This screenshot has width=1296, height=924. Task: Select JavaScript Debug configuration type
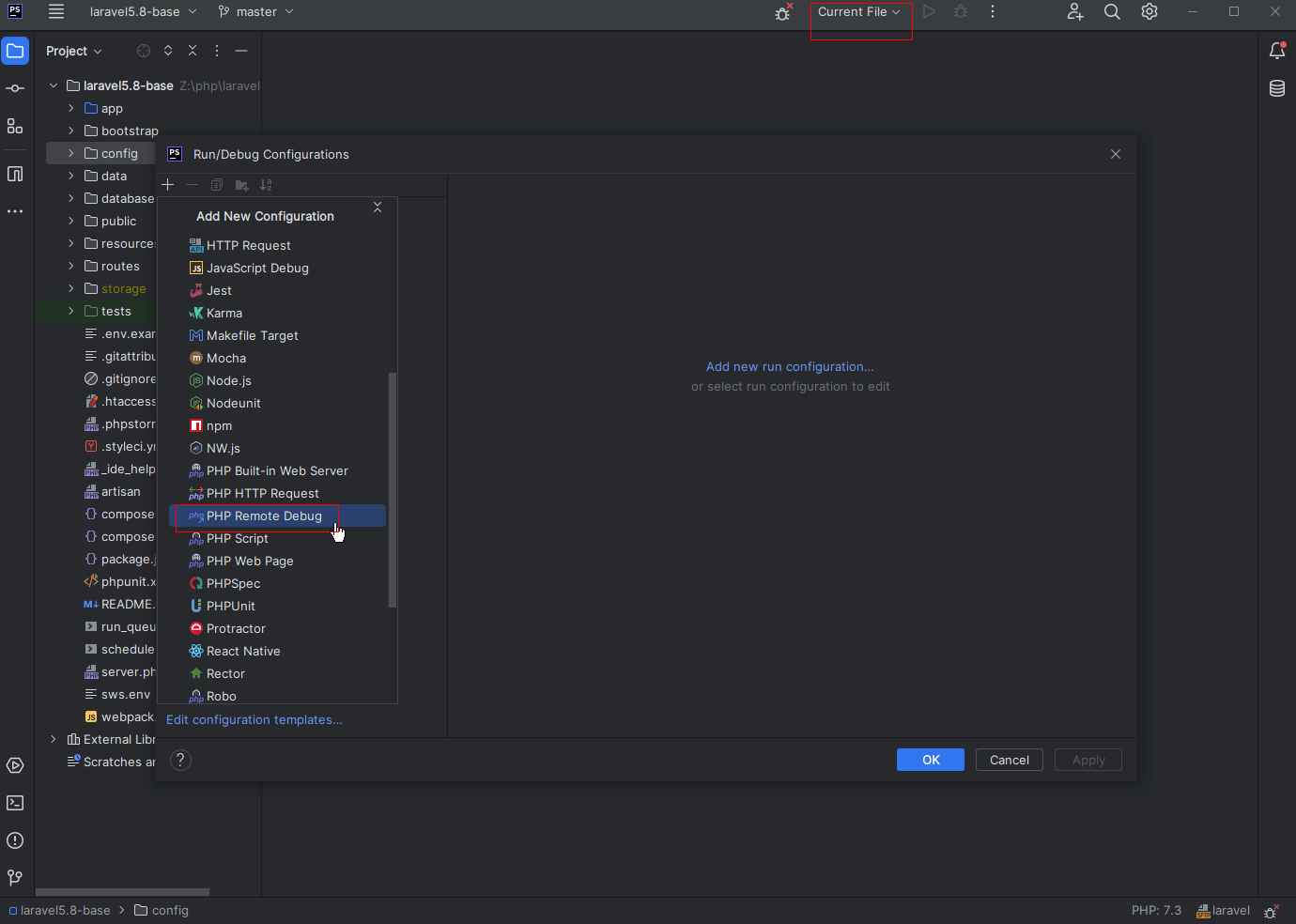pyautogui.click(x=277, y=268)
